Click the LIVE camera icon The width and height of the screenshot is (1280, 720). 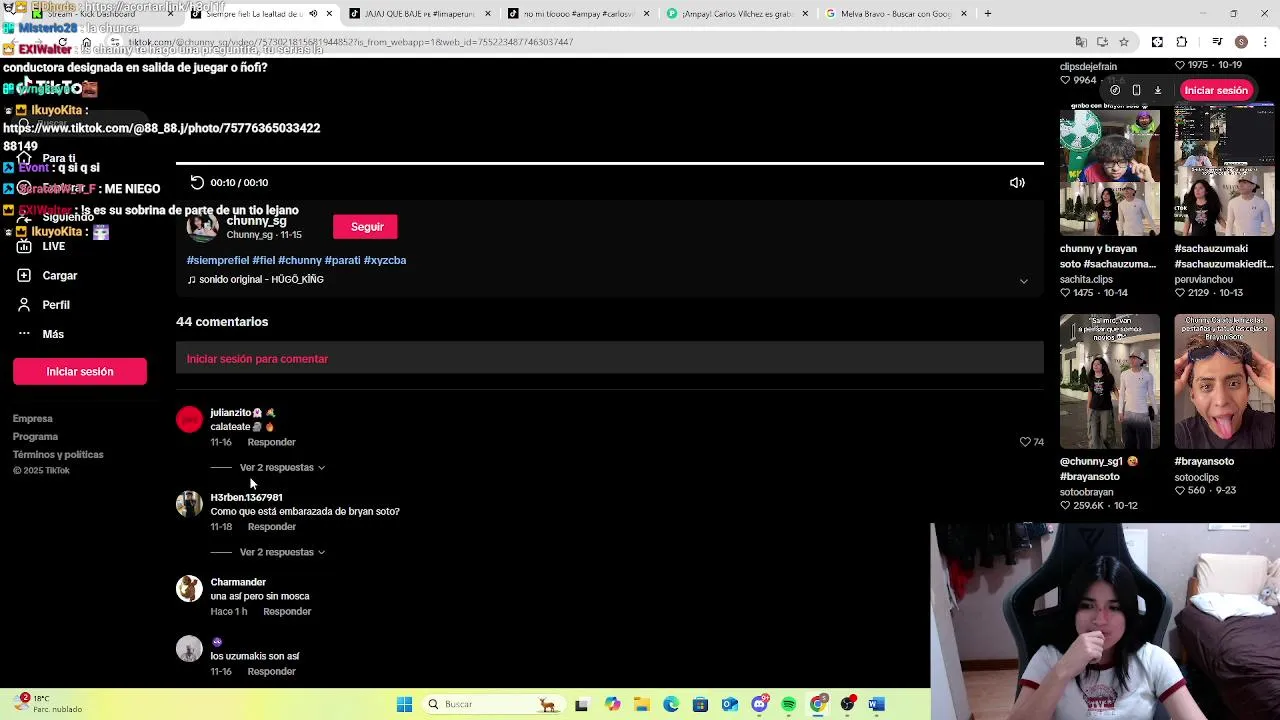(x=24, y=246)
